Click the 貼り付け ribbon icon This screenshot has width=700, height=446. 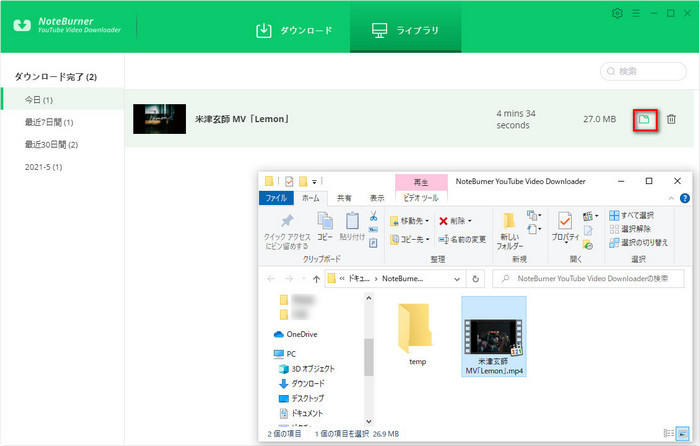pyautogui.click(x=352, y=226)
